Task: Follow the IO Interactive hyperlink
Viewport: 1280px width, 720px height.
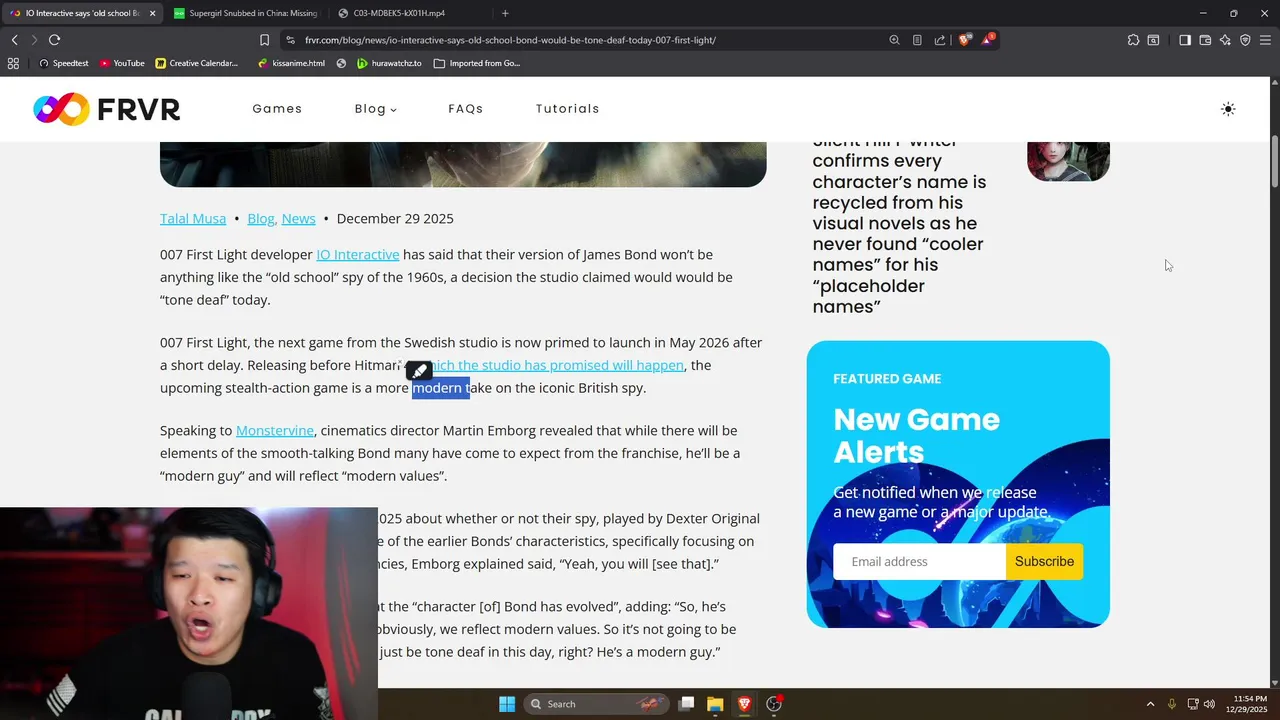Action: click(x=358, y=255)
